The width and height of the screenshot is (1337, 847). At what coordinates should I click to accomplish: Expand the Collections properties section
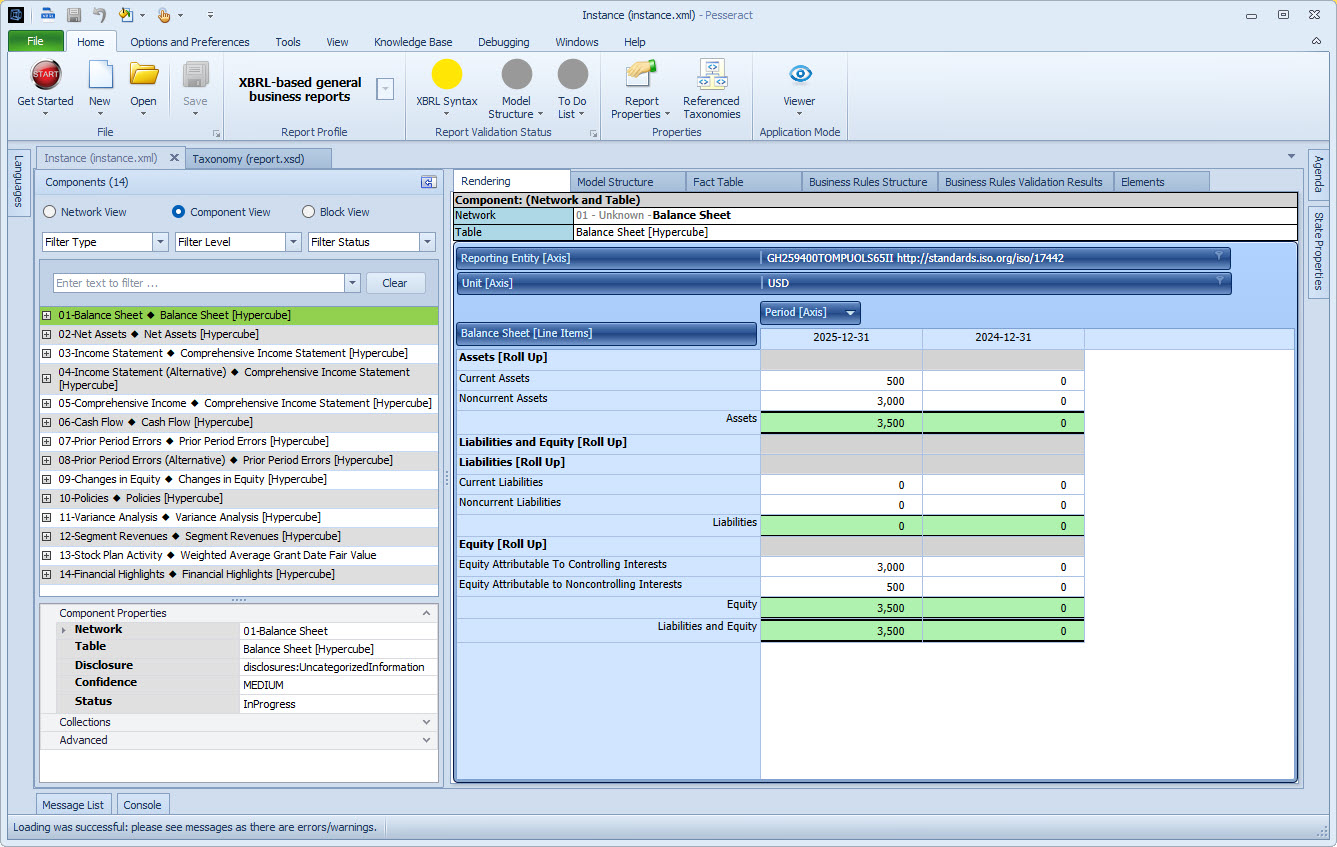(x=238, y=722)
